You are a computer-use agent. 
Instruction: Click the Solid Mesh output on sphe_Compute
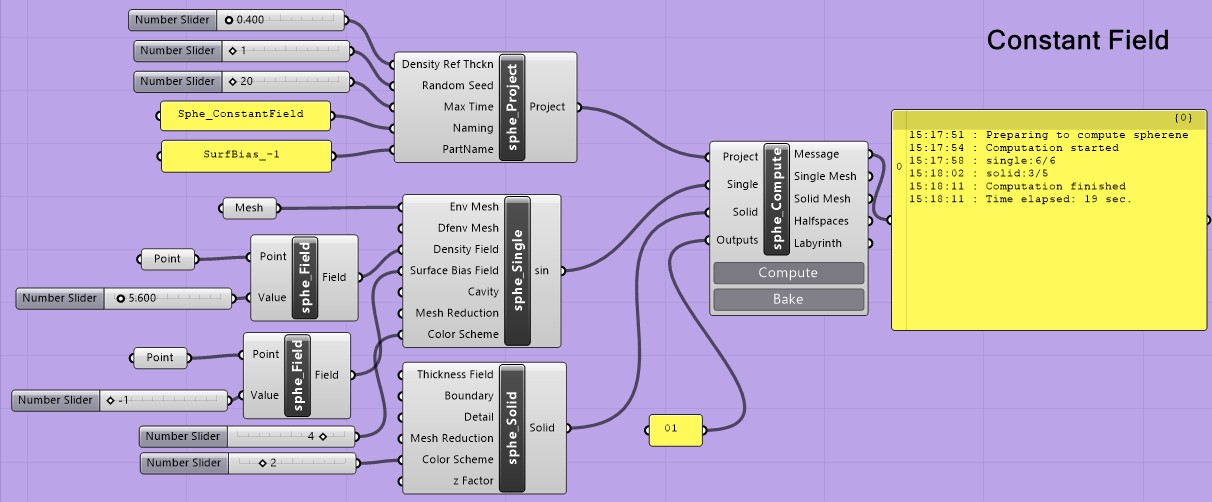(822, 199)
